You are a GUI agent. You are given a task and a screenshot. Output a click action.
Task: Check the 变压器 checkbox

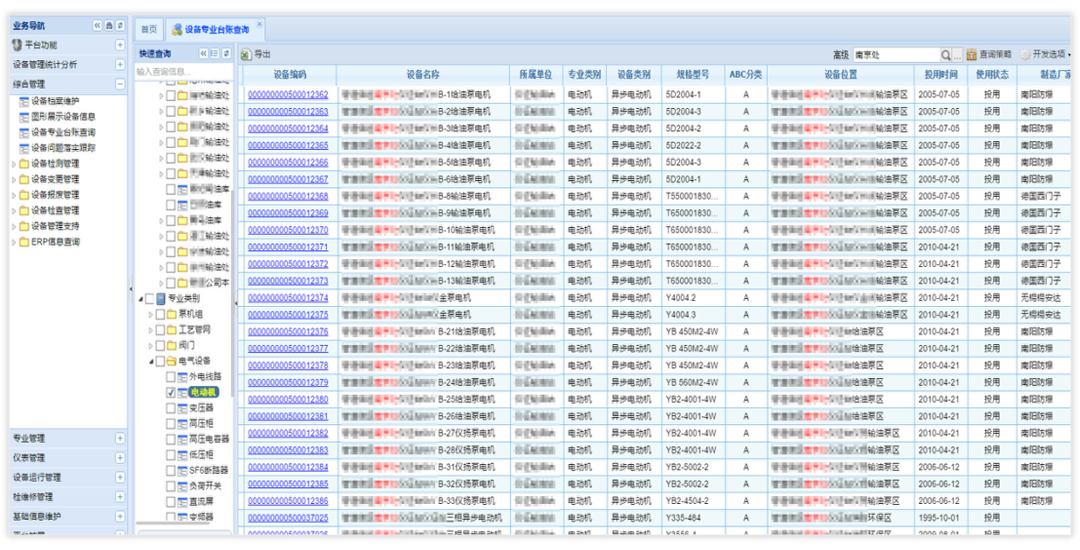point(171,408)
